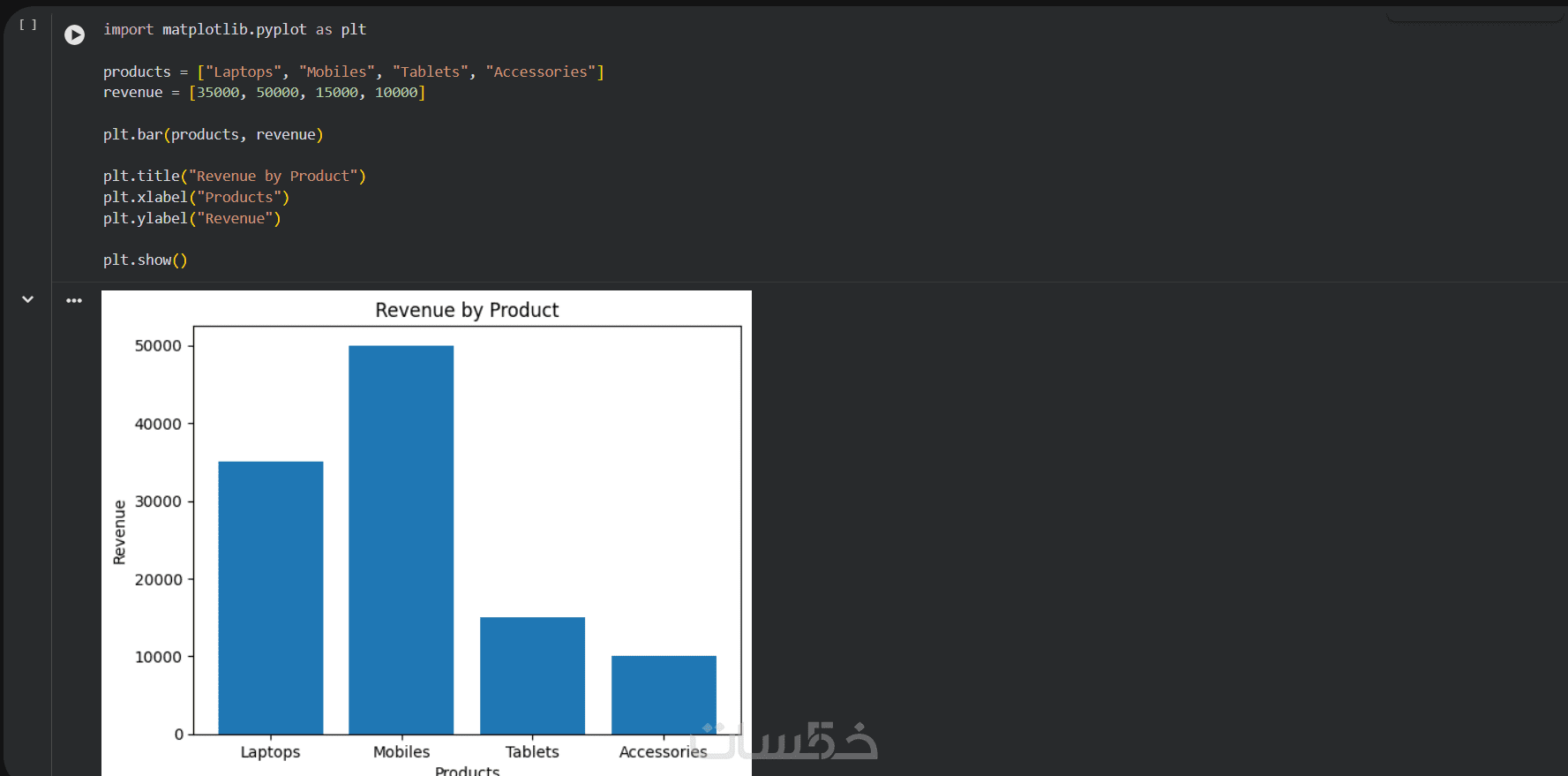Click the plt.ylabel code line

[x=191, y=218]
